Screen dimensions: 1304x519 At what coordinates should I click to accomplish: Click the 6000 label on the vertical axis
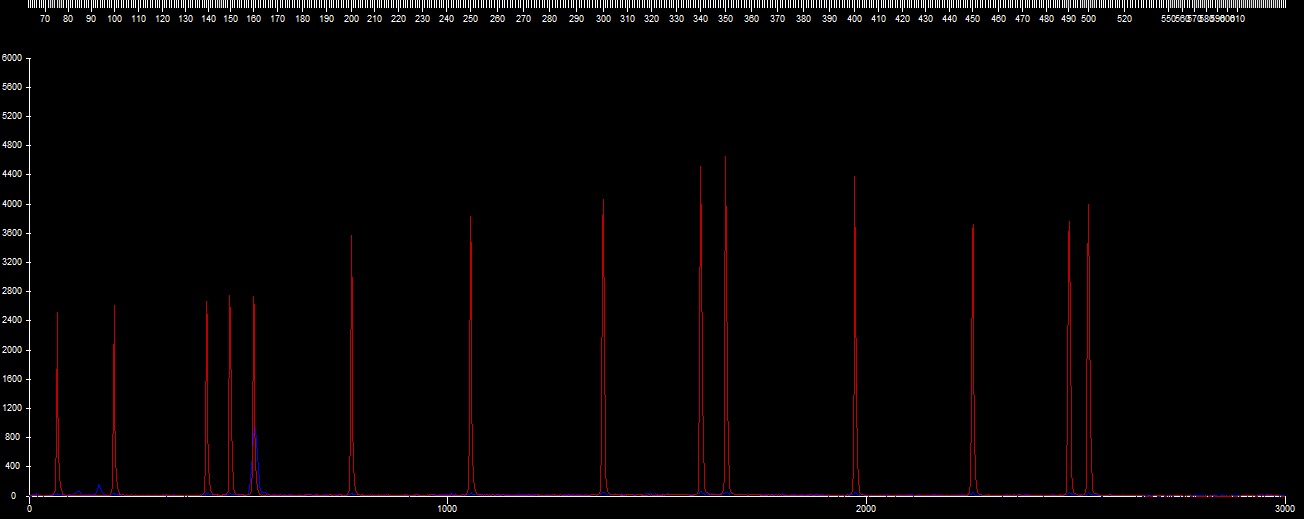11,58
